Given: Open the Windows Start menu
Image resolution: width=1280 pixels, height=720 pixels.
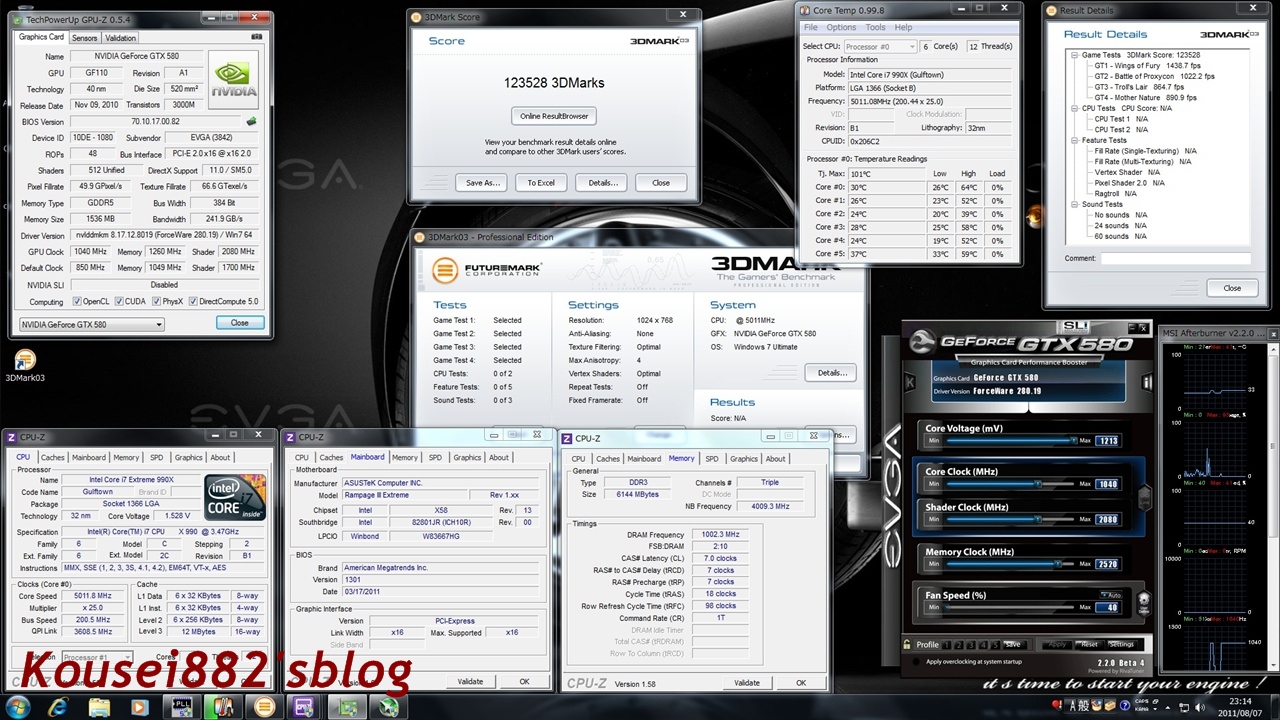Looking at the screenshot, I should (20, 706).
